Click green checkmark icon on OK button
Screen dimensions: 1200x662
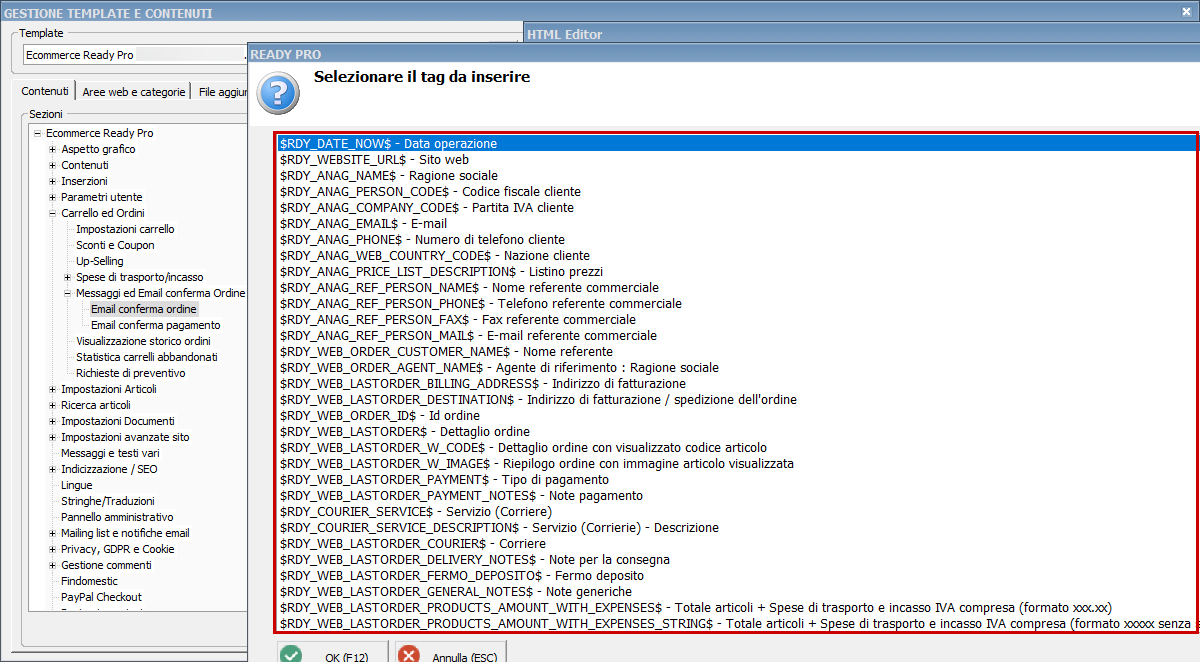(291, 656)
